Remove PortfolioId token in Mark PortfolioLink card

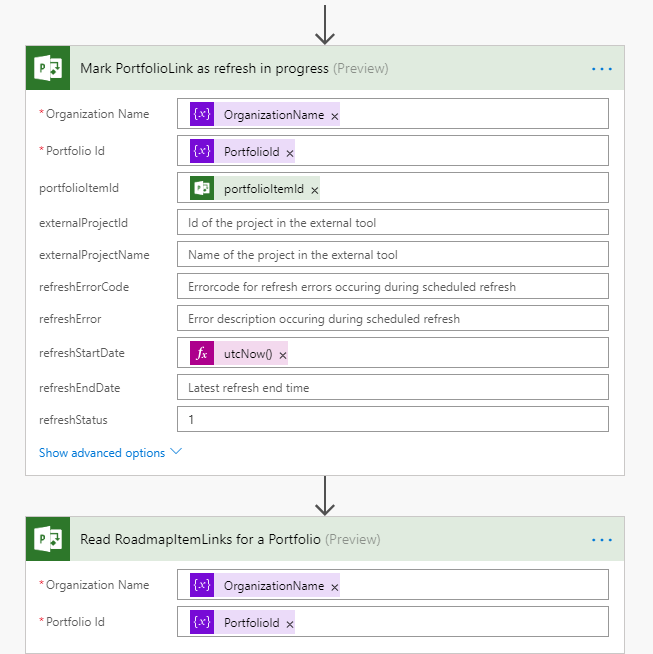290,153
